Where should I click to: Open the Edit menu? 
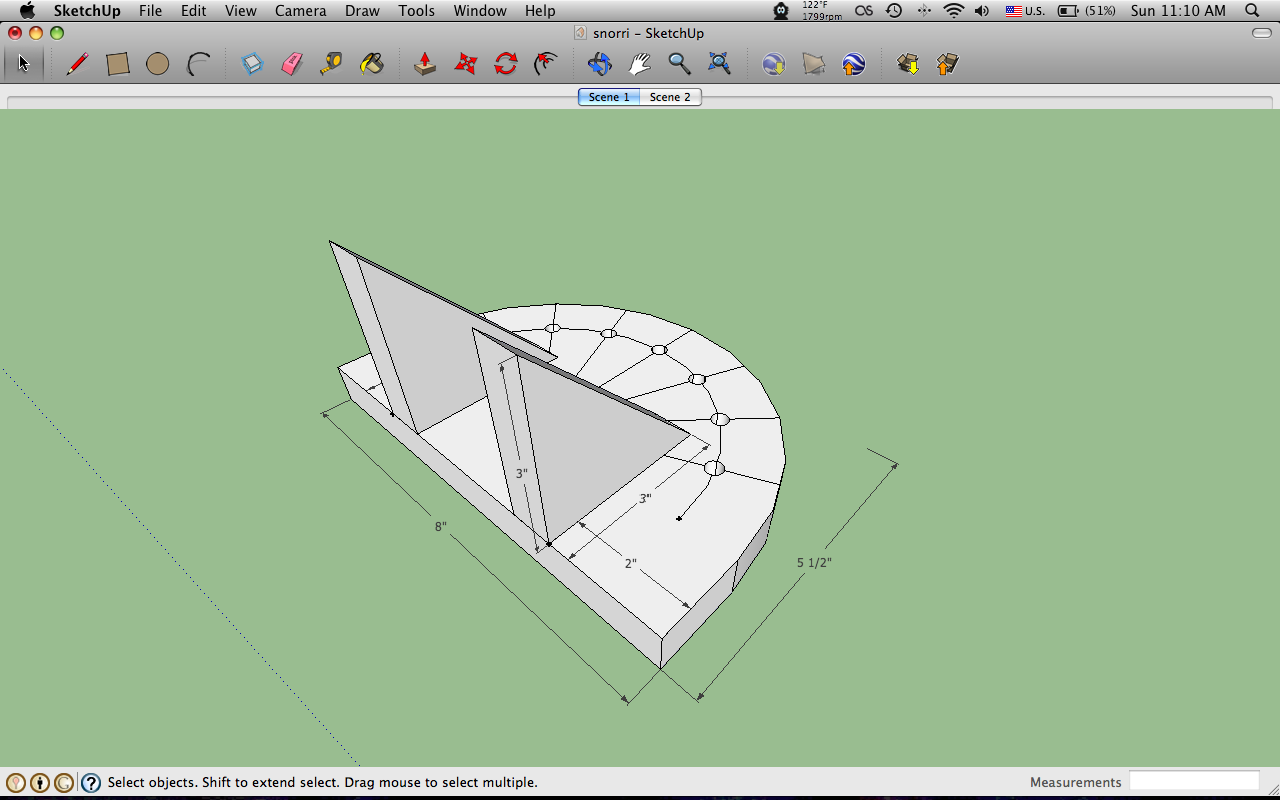coord(193,11)
